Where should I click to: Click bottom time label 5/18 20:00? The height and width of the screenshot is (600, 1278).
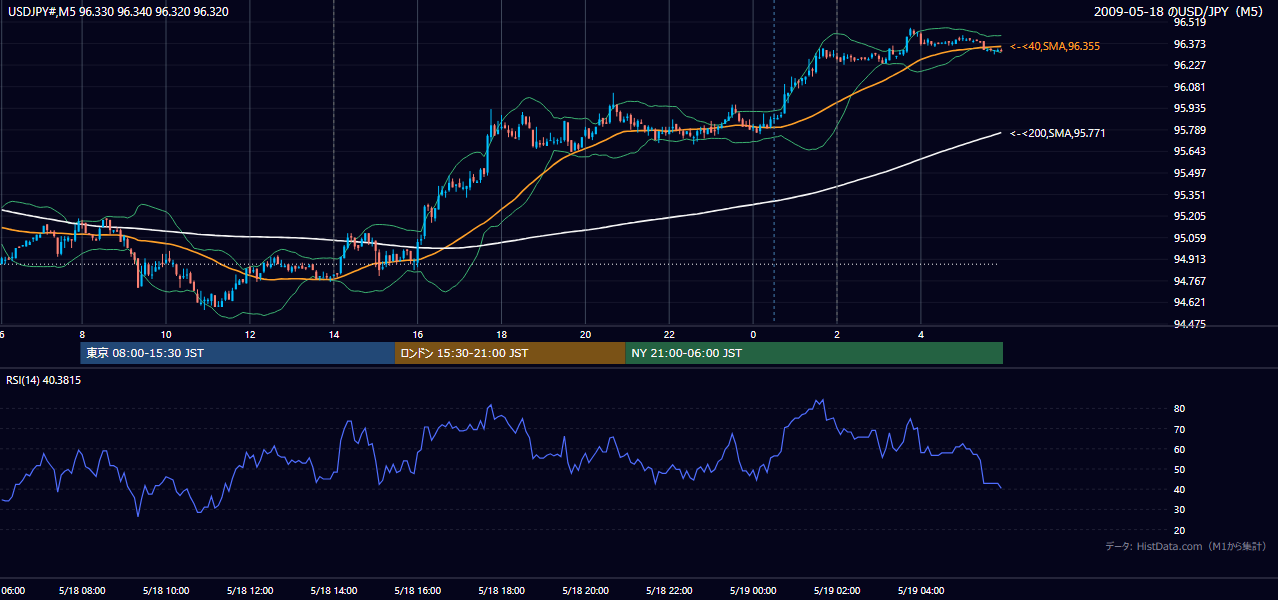(586, 590)
